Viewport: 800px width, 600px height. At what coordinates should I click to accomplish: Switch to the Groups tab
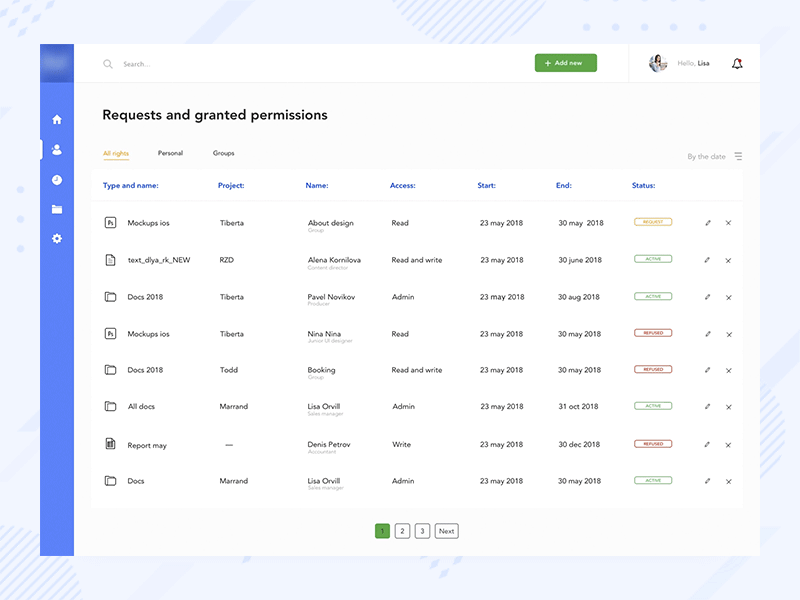(x=223, y=153)
